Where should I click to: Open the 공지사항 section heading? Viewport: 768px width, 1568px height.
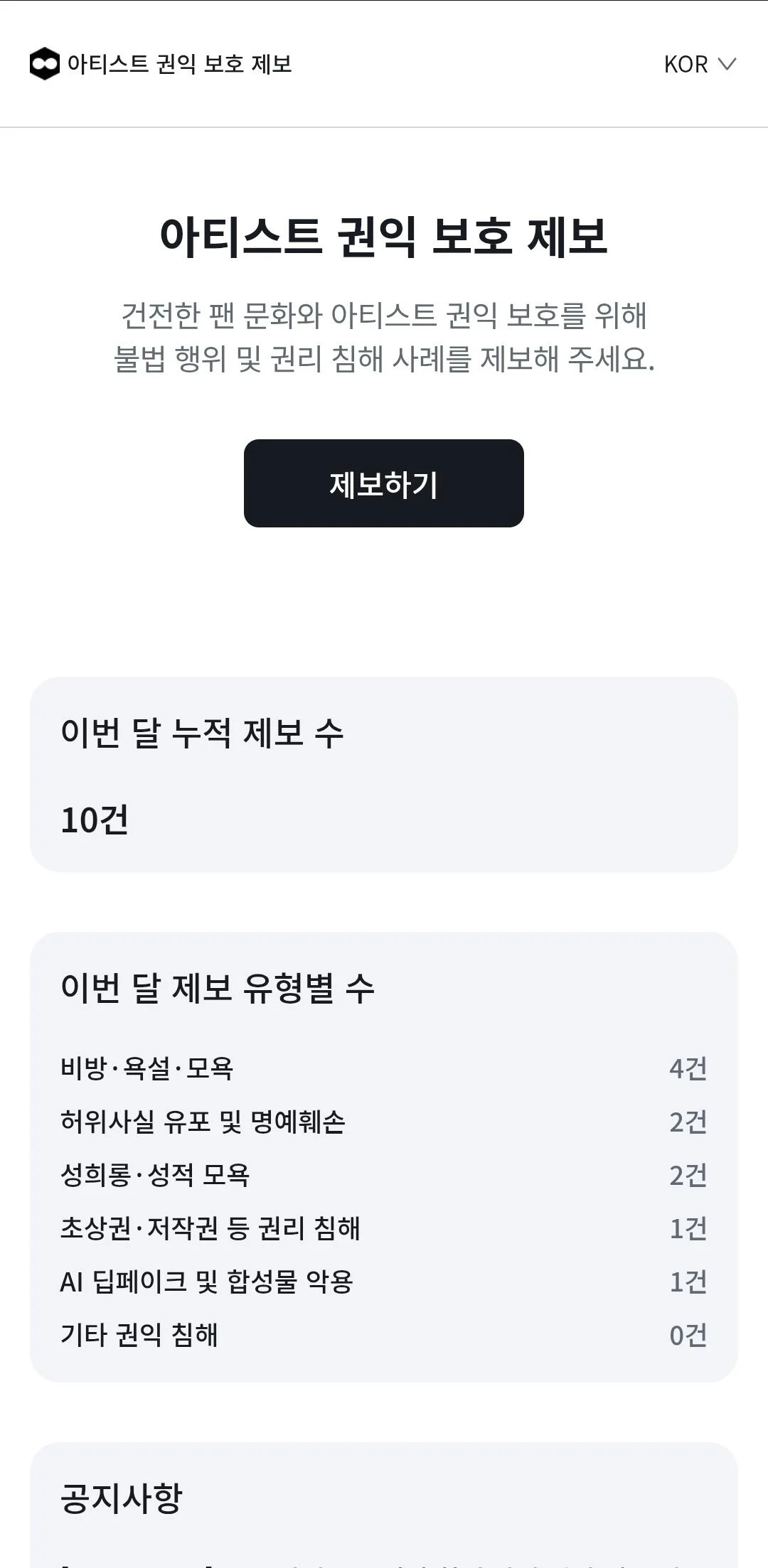122,1498
